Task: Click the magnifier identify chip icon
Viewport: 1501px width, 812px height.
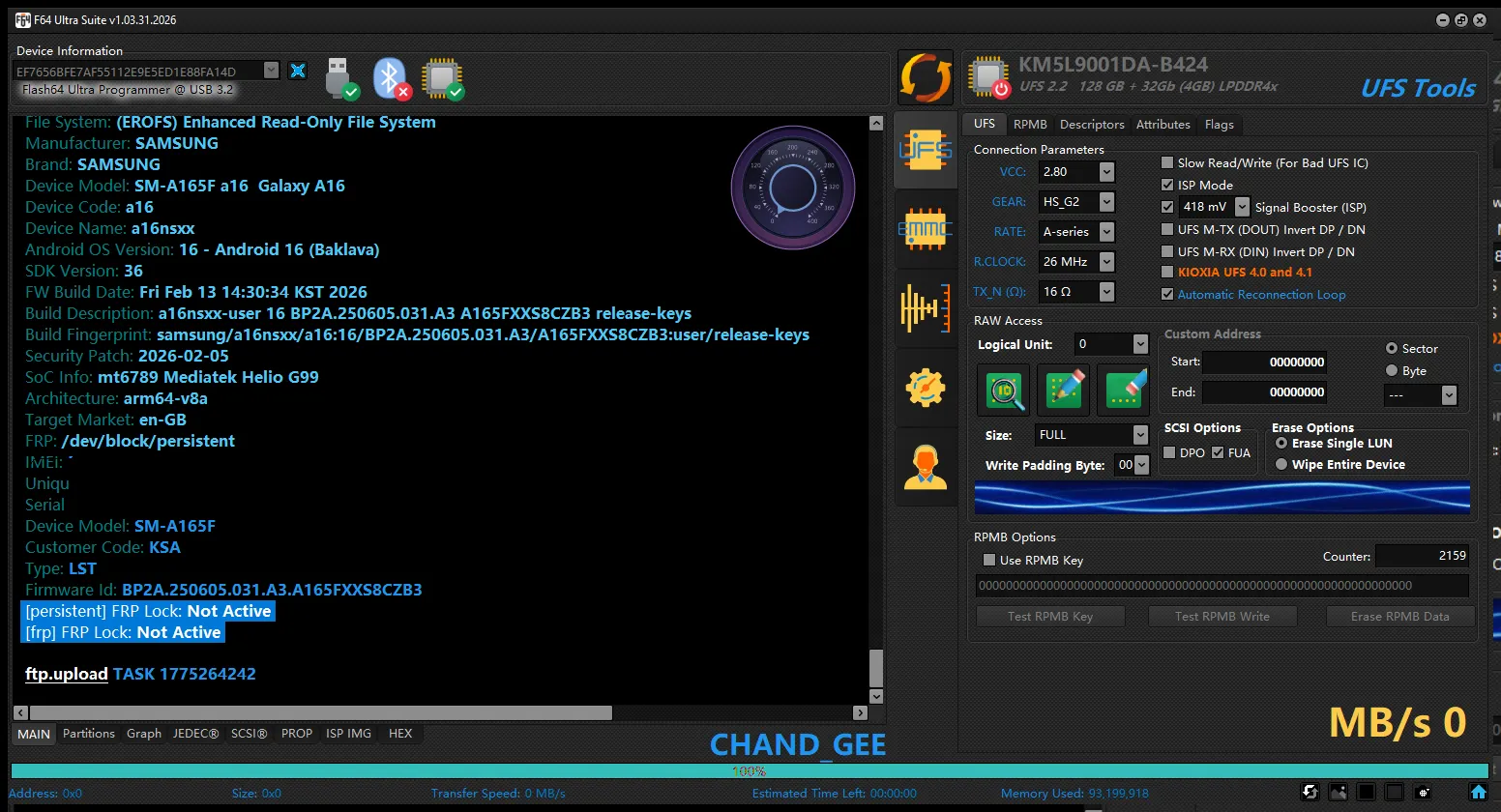Action: [1005, 390]
